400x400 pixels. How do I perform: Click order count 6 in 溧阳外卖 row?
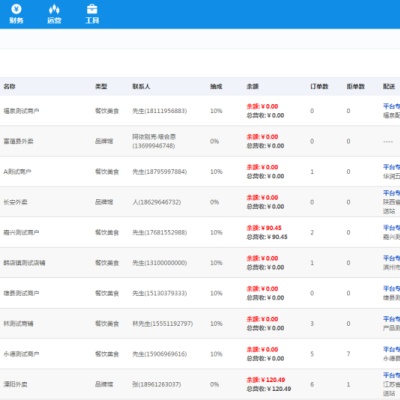[x=312, y=384]
